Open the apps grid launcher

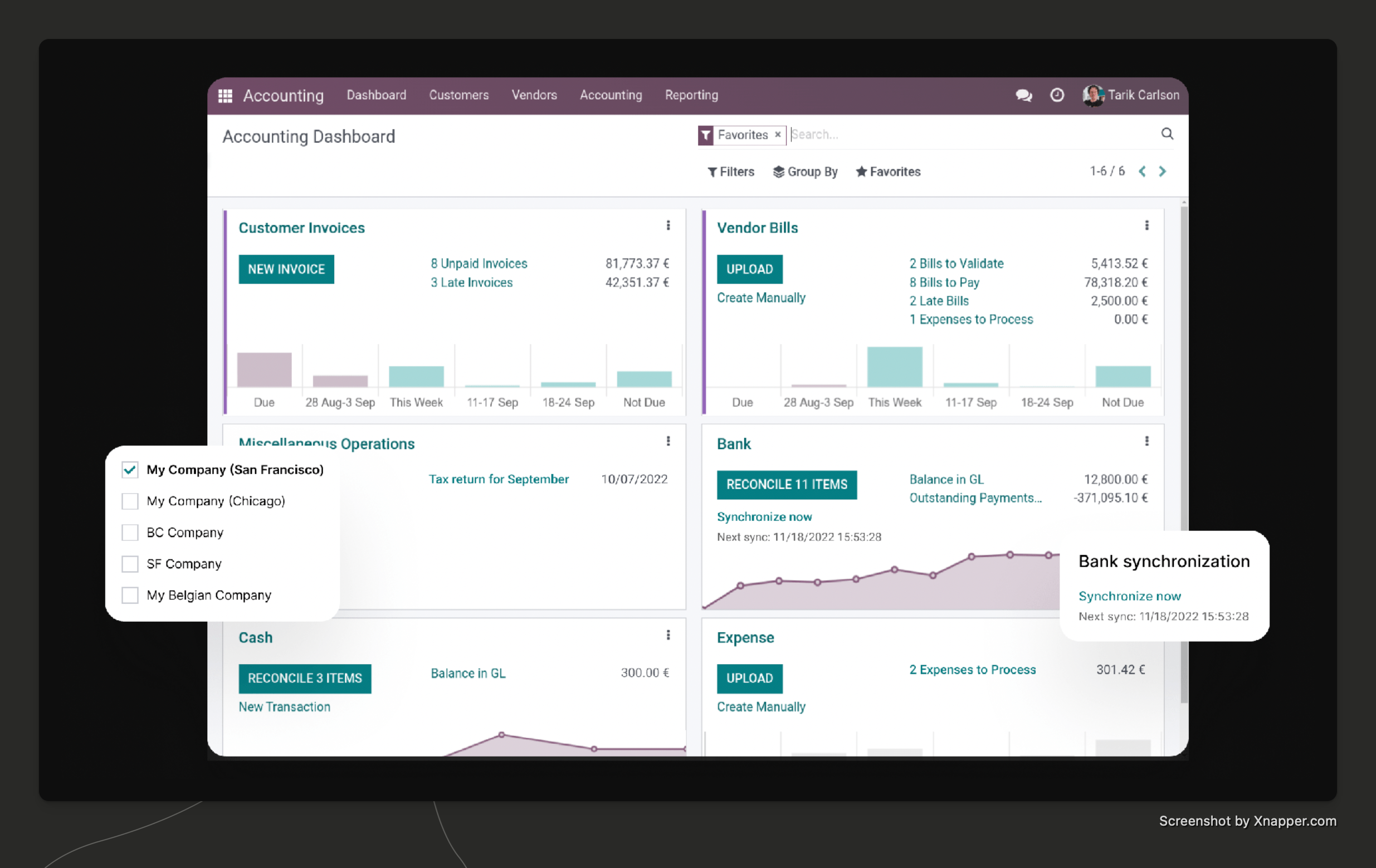pos(226,95)
